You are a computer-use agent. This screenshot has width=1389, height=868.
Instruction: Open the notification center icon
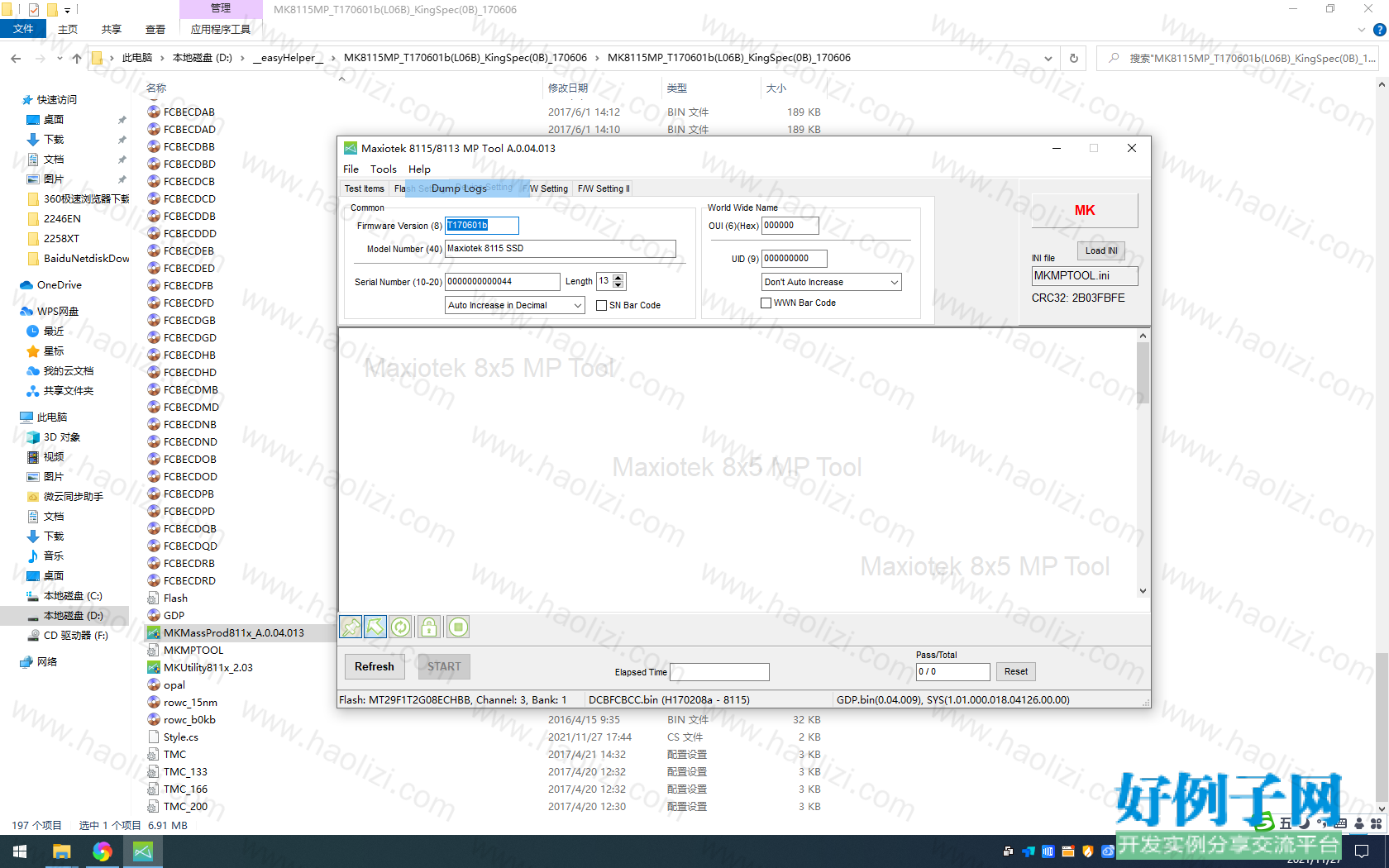[x=1362, y=851]
